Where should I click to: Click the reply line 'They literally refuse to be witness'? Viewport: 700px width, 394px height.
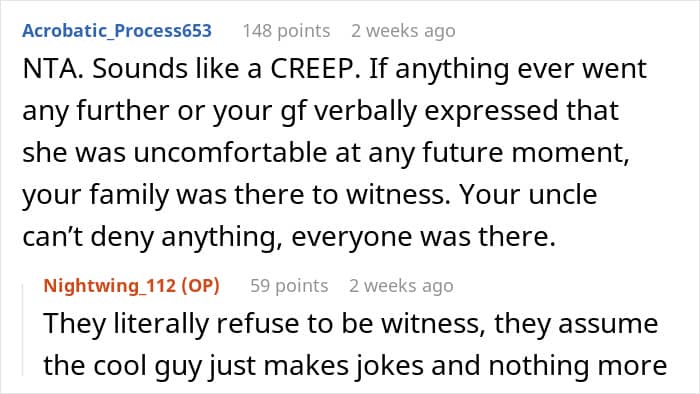click(265, 323)
